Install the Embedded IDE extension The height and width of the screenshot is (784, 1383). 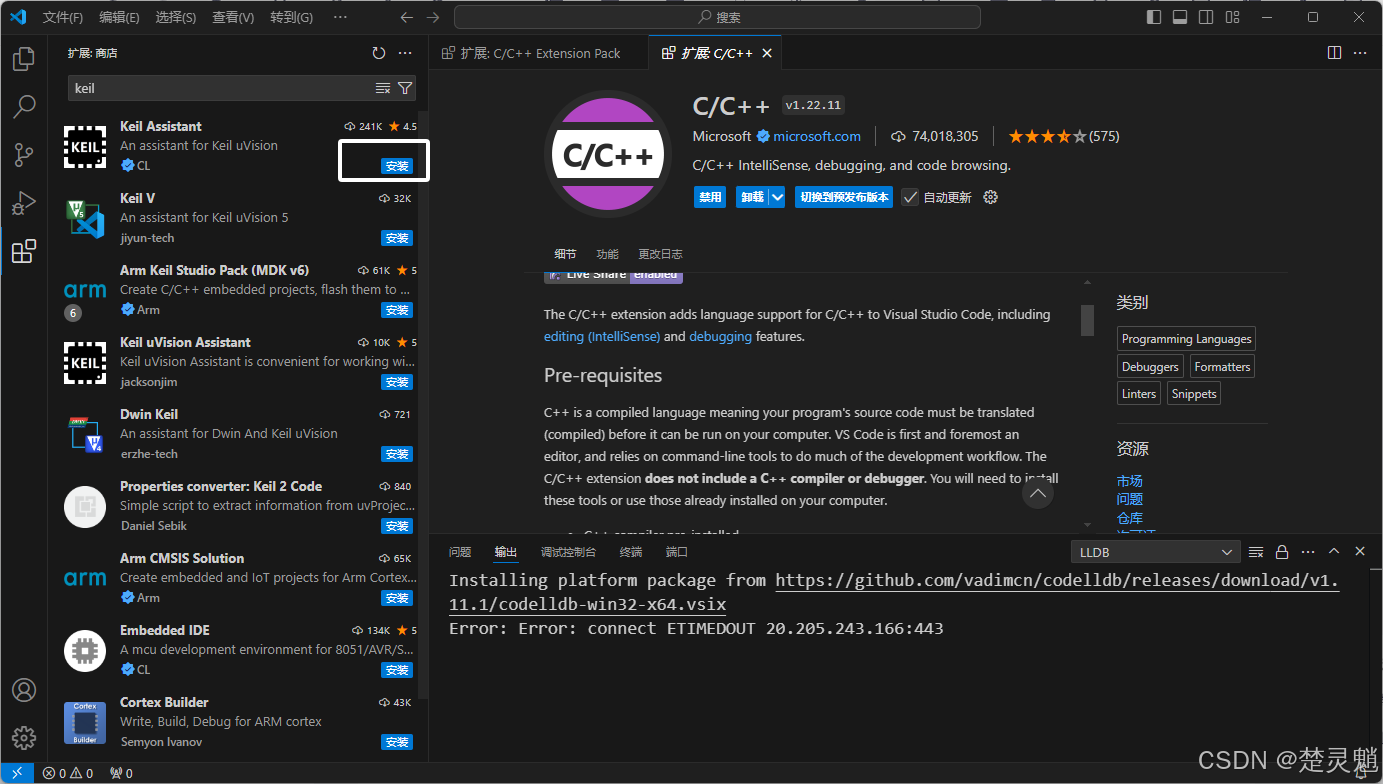tap(397, 670)
